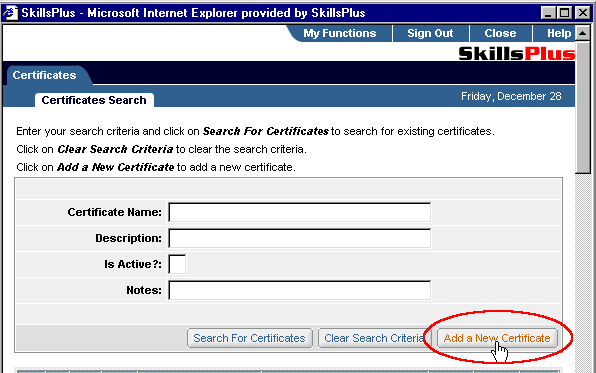Click into the Notes input field
Screen dimensions: 596x373
(x=300, y=290)
